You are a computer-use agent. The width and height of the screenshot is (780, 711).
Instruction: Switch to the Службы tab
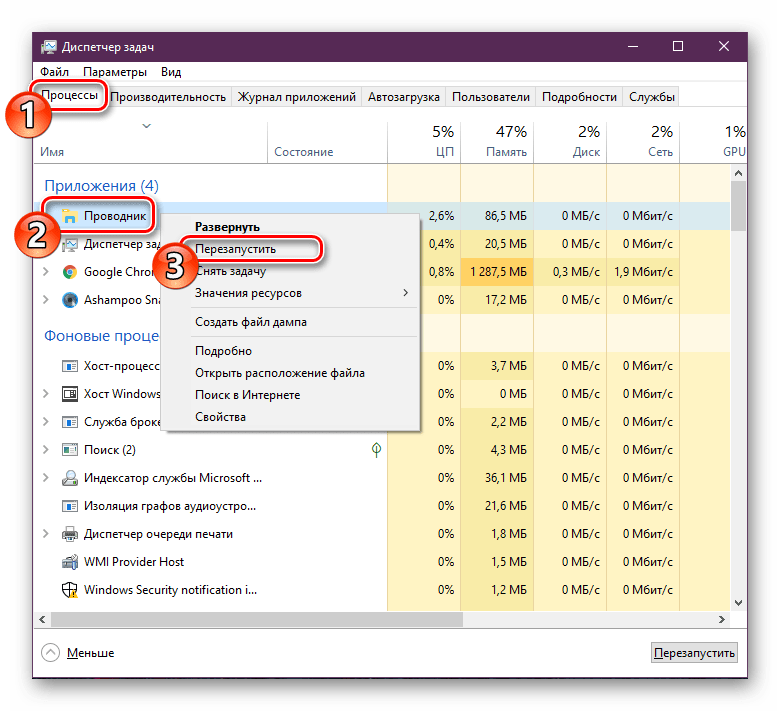pyautogui.click(x=652, y=97)
